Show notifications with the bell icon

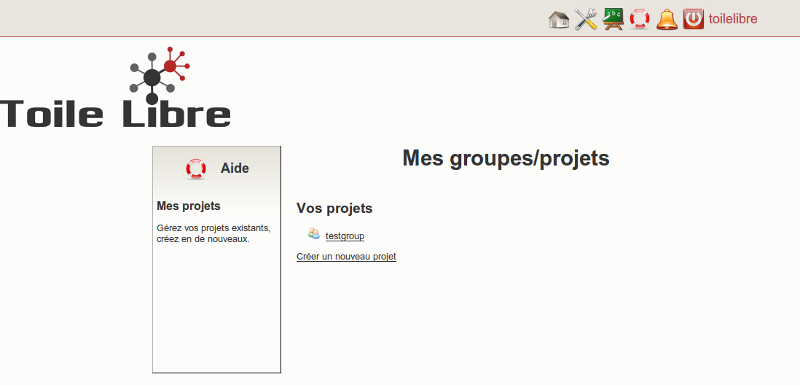tap(667, 19)
